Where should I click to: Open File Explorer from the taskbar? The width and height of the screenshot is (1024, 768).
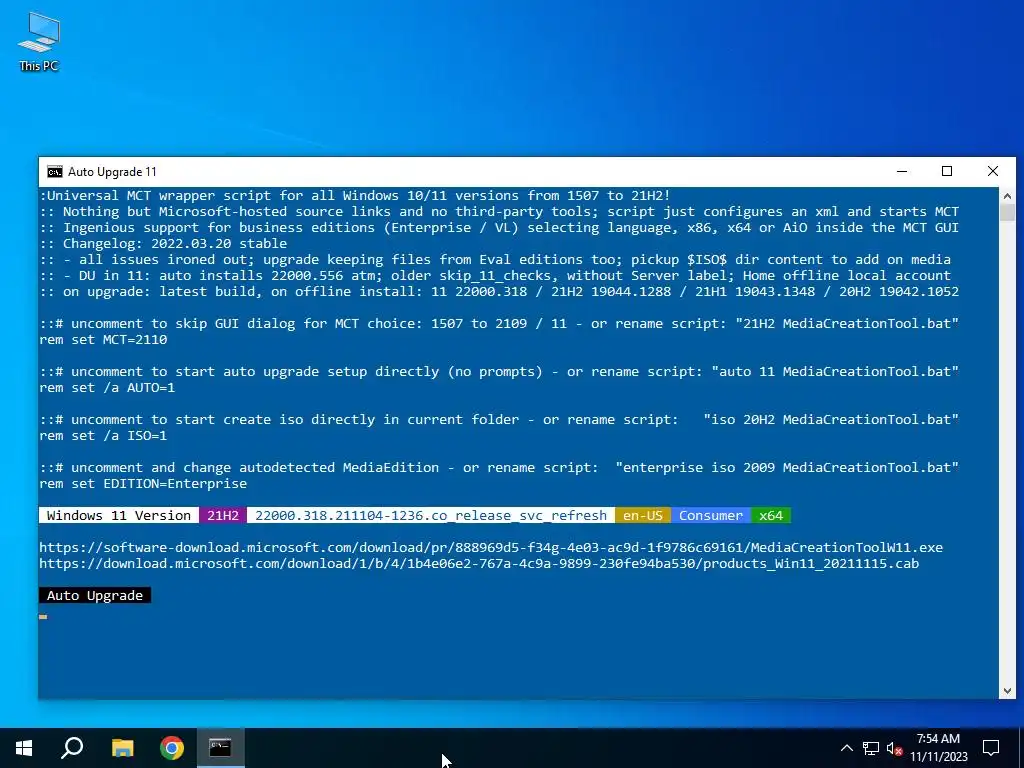(x=122, y=748)
